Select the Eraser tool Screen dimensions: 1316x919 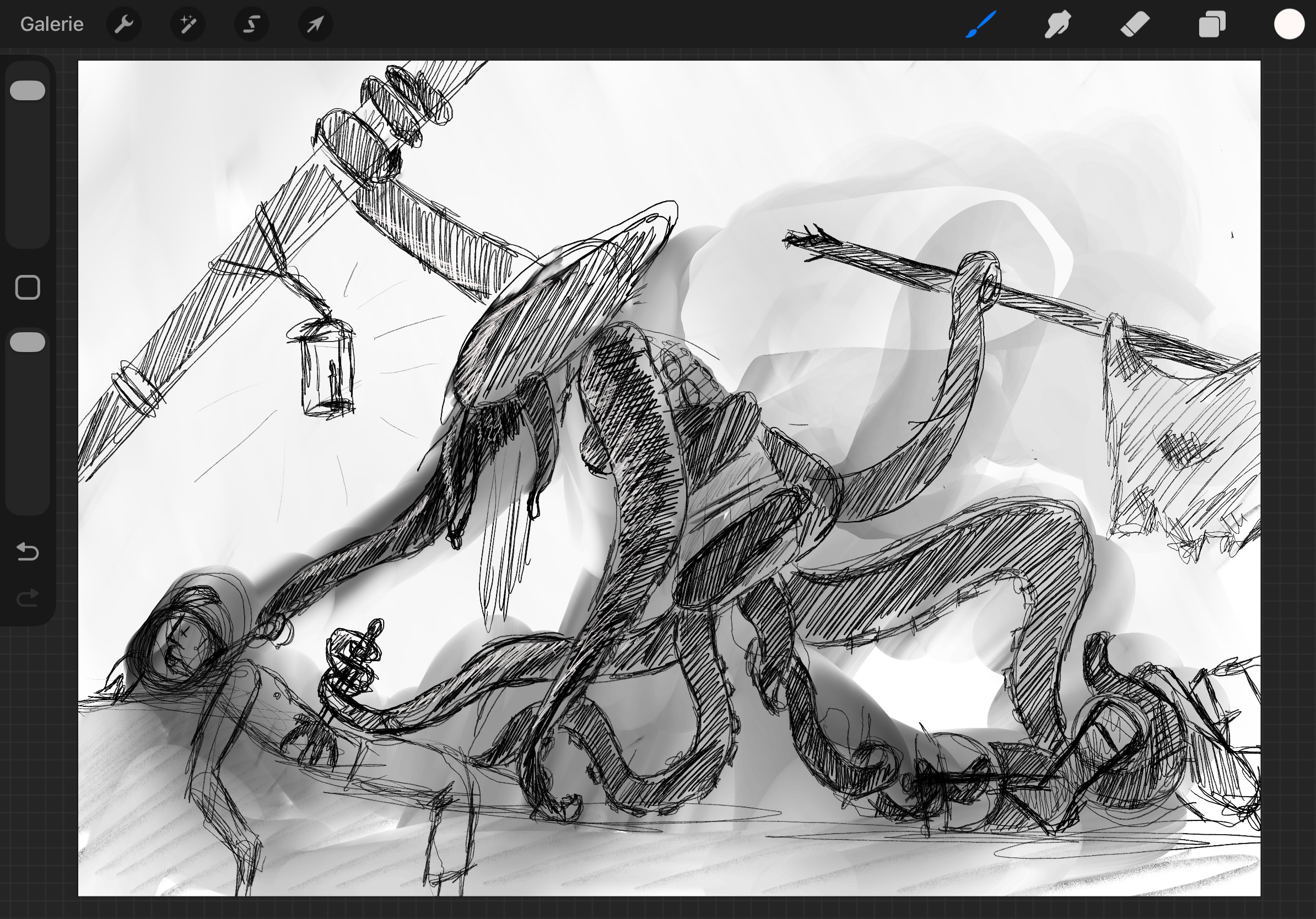(x=1135, y=24)
